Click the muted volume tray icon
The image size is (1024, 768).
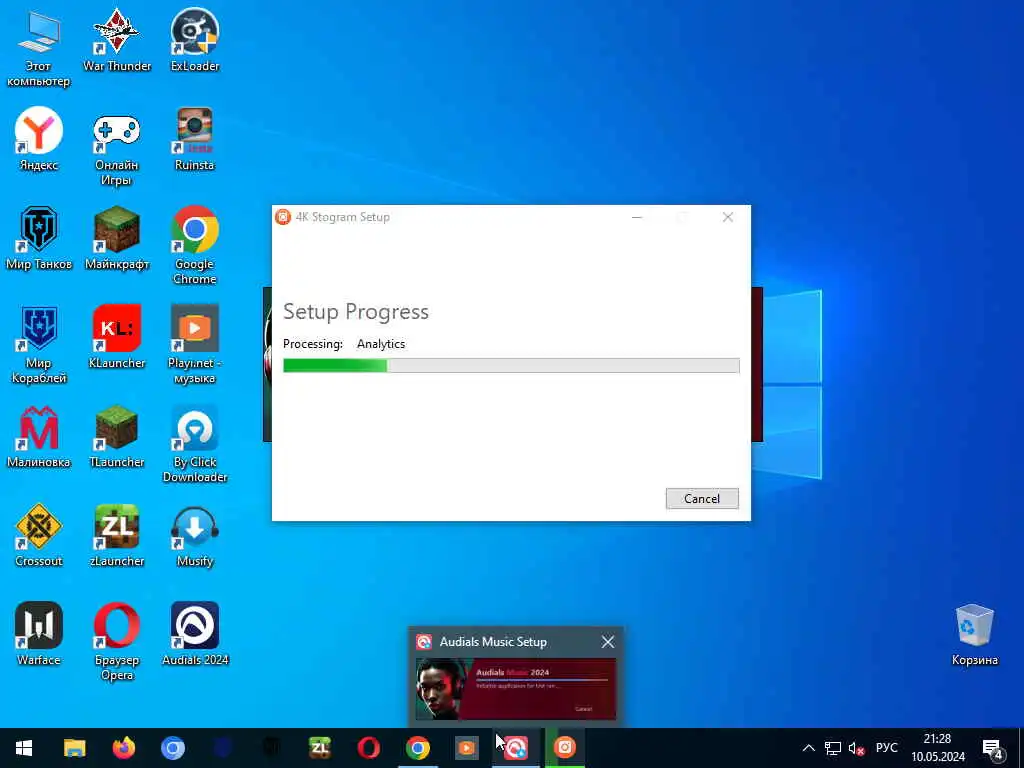point(856,748)
